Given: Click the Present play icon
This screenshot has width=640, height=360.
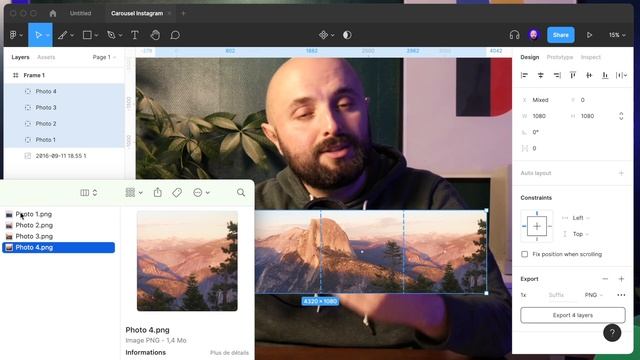Looking at the screenshot, I should coord(589,35).
